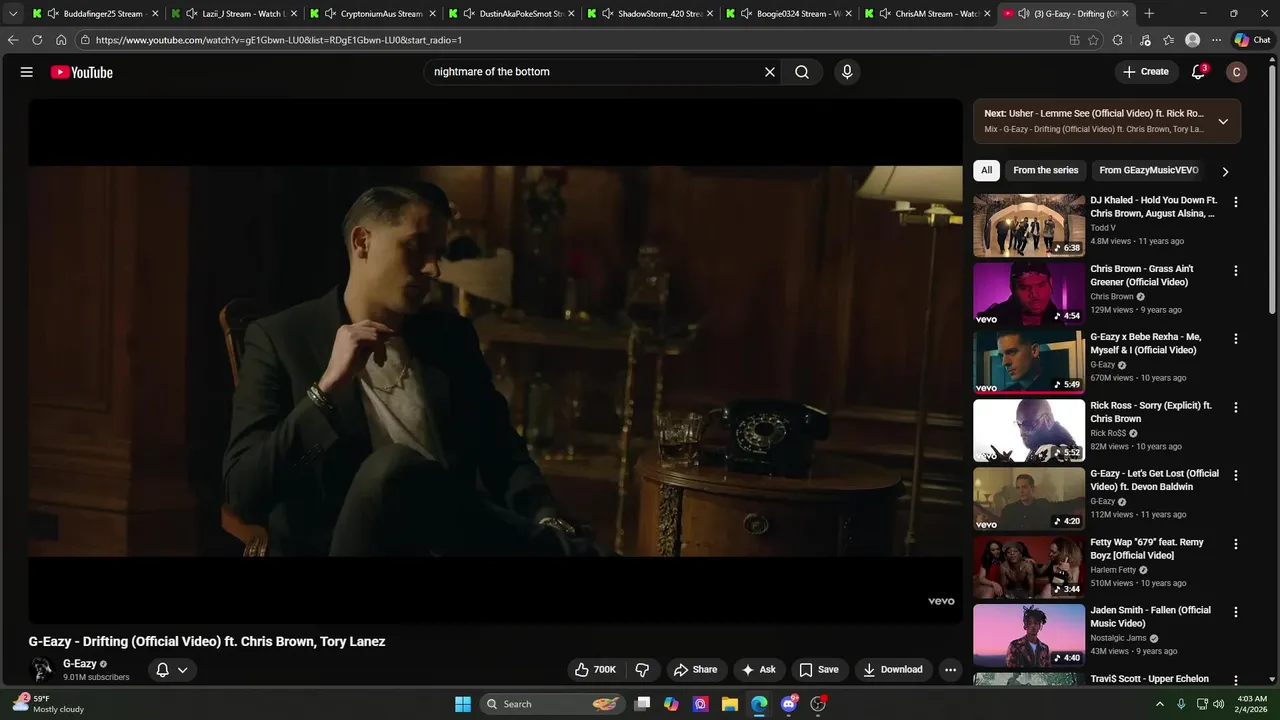Open File Explorer from taskbar

[x=730, y=704]
